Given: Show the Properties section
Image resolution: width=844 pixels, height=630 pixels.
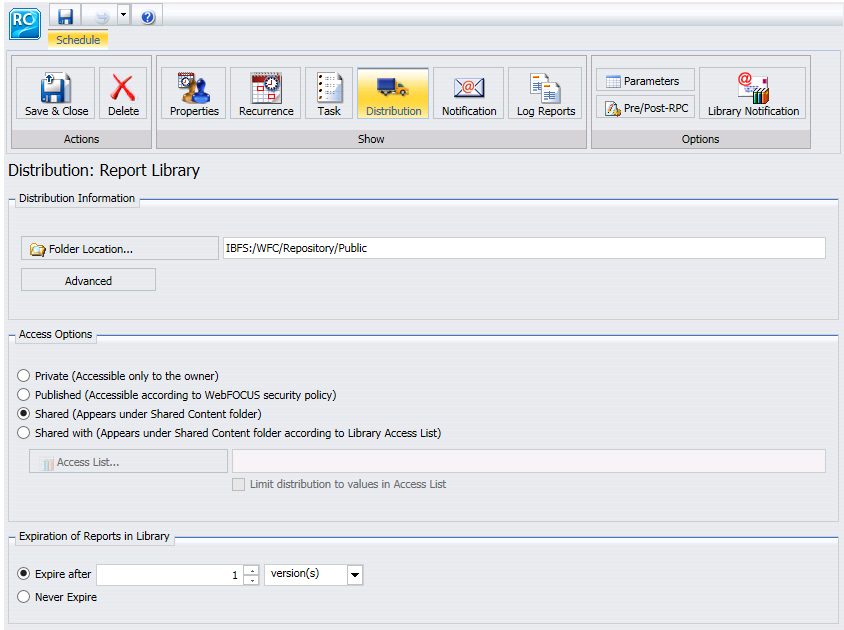Looking at the screenshot, I should 194,93.
